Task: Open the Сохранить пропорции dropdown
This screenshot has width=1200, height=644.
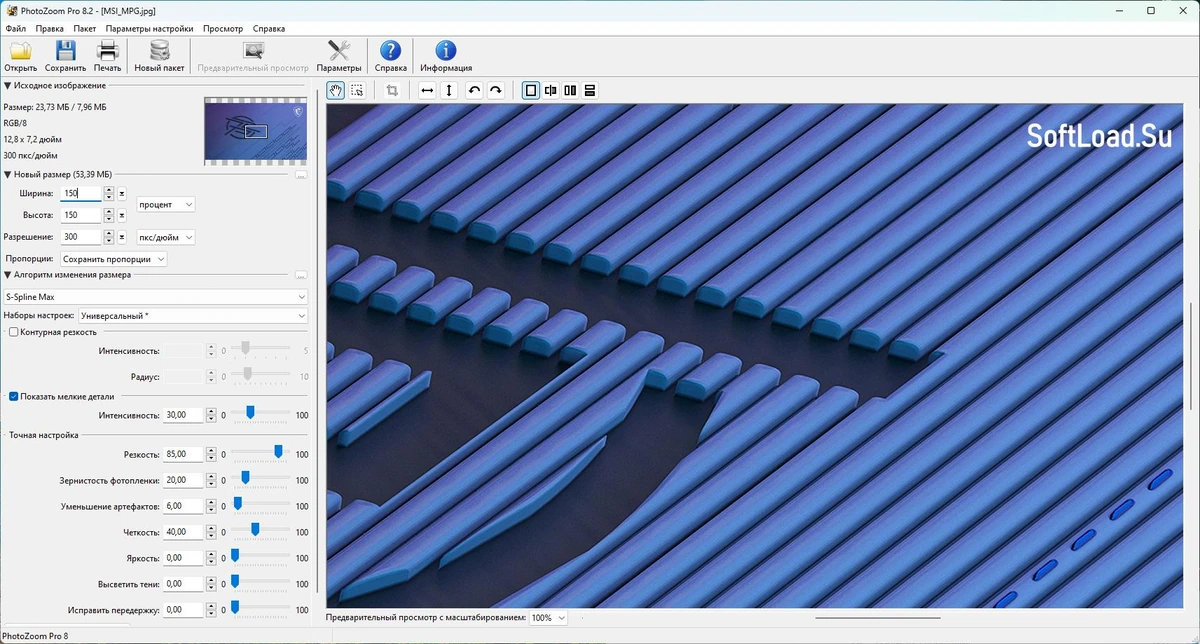Action: pyautogui.click(x=113, y=259)
